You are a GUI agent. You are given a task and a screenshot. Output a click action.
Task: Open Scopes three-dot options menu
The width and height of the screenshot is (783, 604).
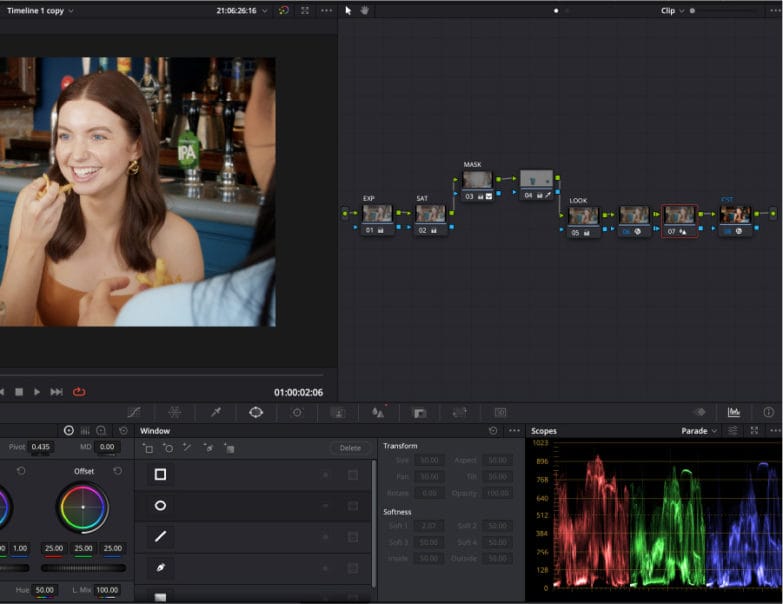pos(775,430)
